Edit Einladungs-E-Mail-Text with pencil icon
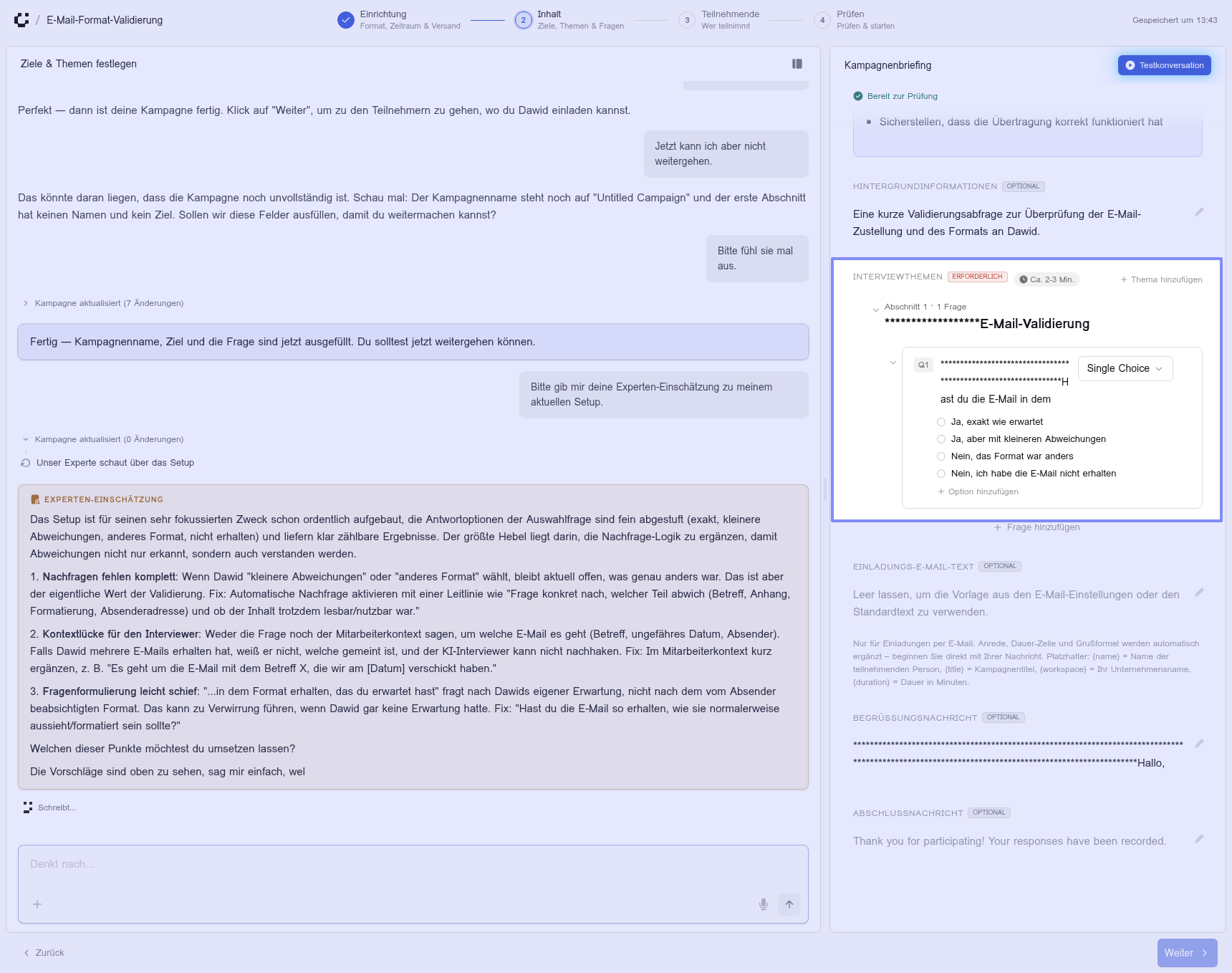This screenshot has width=1232, height=973. click(x=1199, y=593)
